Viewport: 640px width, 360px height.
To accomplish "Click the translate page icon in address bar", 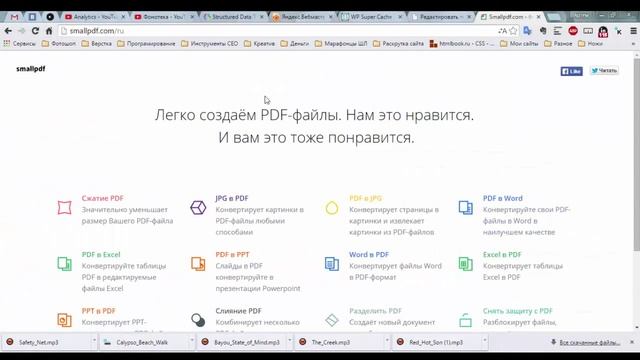I will (x=502, y=31).
